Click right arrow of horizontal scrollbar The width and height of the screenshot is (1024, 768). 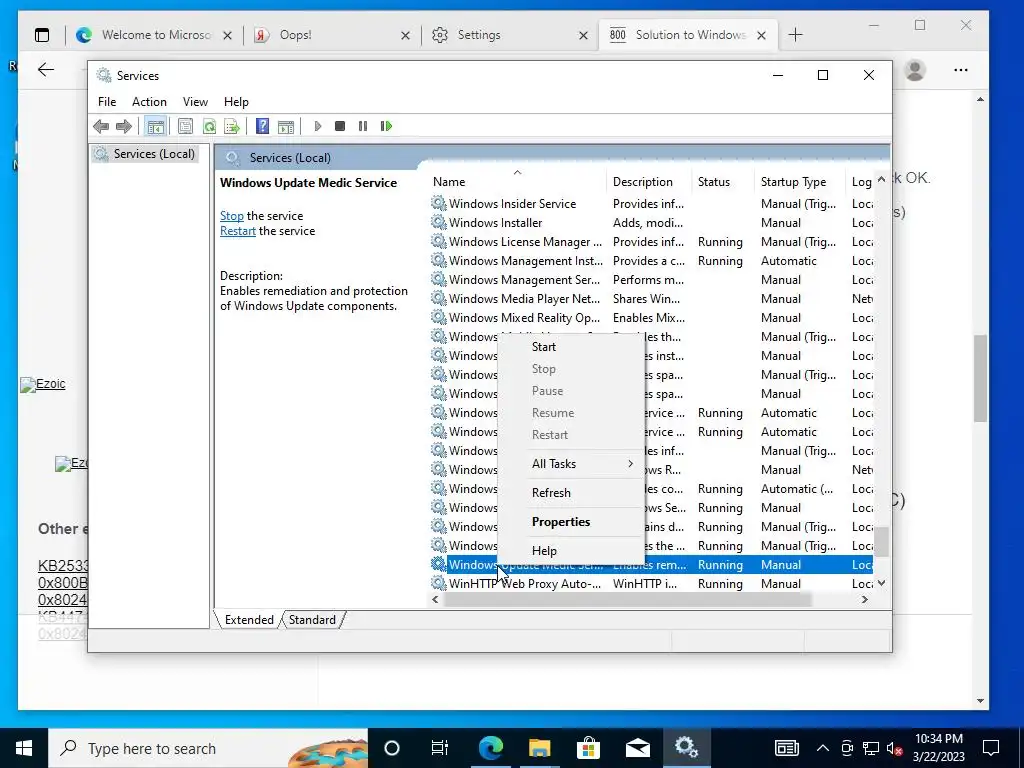[x=865, y=599]
